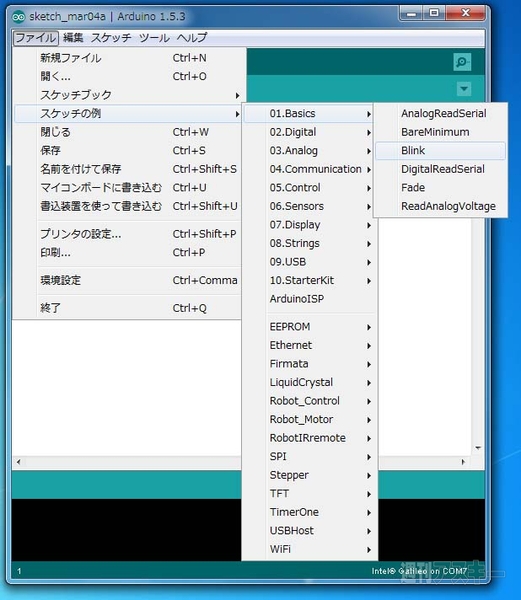Open the BareMinimum example

point(441,132)
